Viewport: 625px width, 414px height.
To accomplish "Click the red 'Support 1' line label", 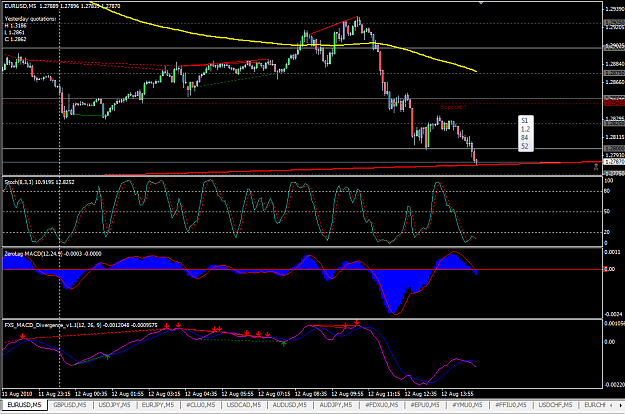I will [453, 107].
